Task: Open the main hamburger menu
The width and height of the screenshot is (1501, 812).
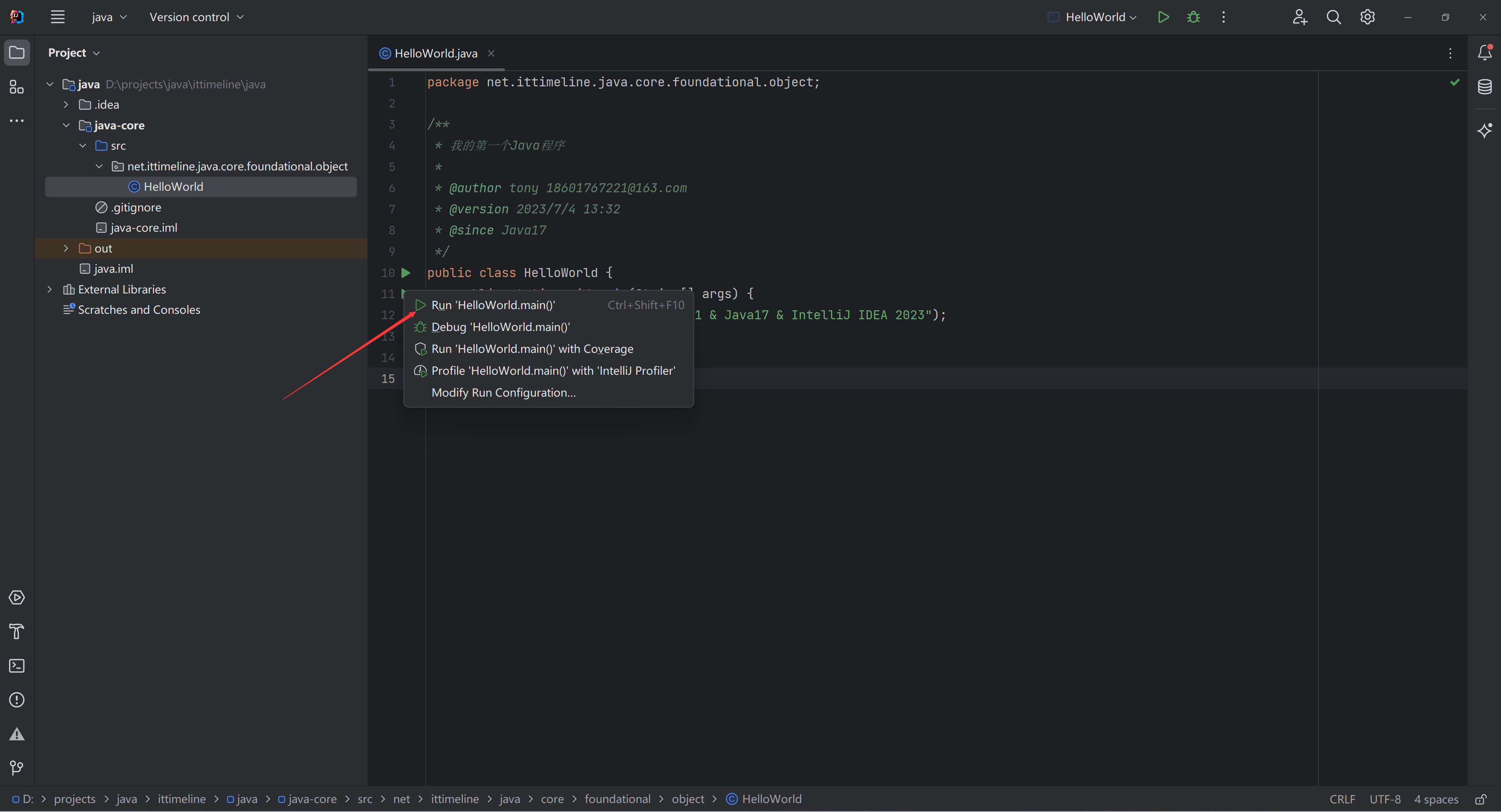Action: [57, 17]
